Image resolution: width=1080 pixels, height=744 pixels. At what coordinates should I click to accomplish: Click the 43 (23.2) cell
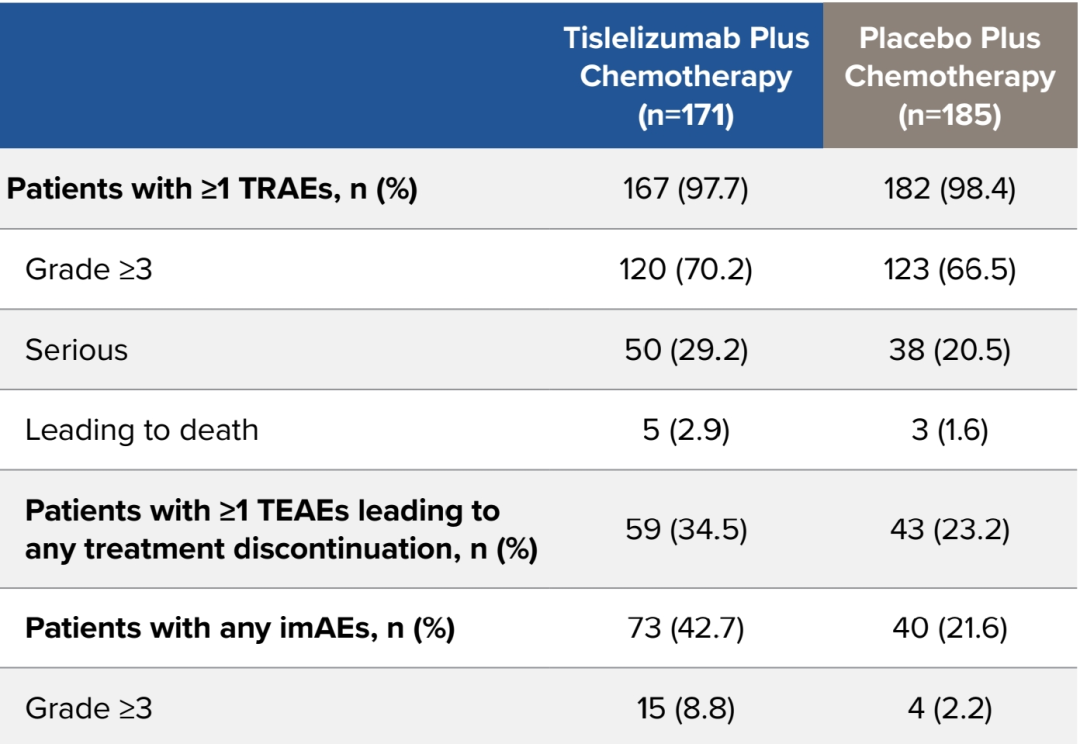point(950,529)
